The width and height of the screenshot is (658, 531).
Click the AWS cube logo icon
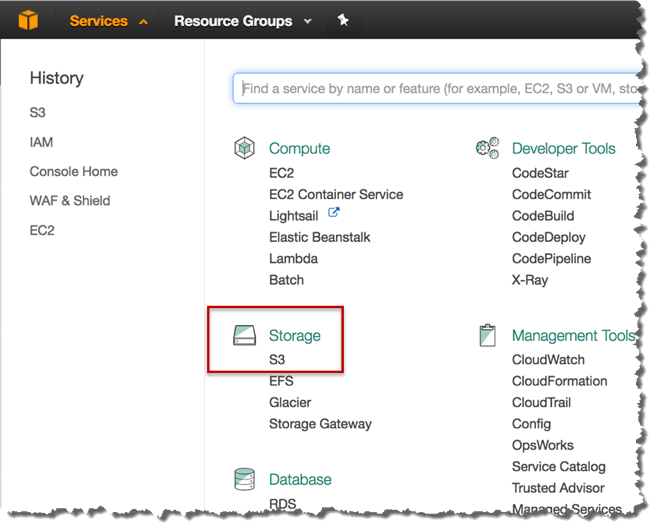(28, 20)
